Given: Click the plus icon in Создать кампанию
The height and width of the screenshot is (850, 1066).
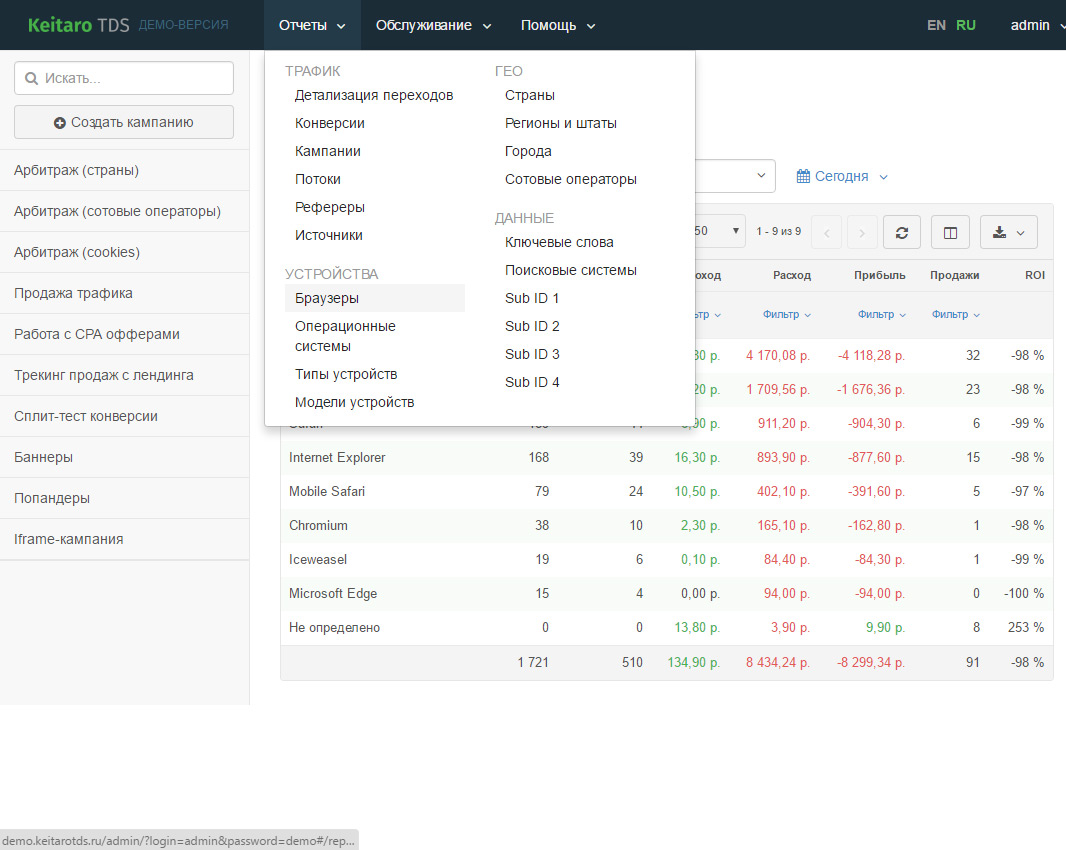Looking at the screenshot, I should pyautogui.click(x=60, y=123).
